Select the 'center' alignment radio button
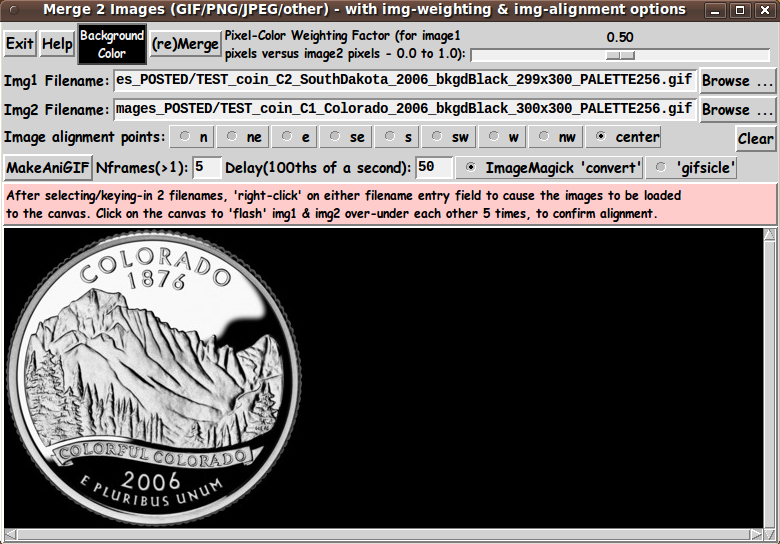780x544 pixels. 623,137
